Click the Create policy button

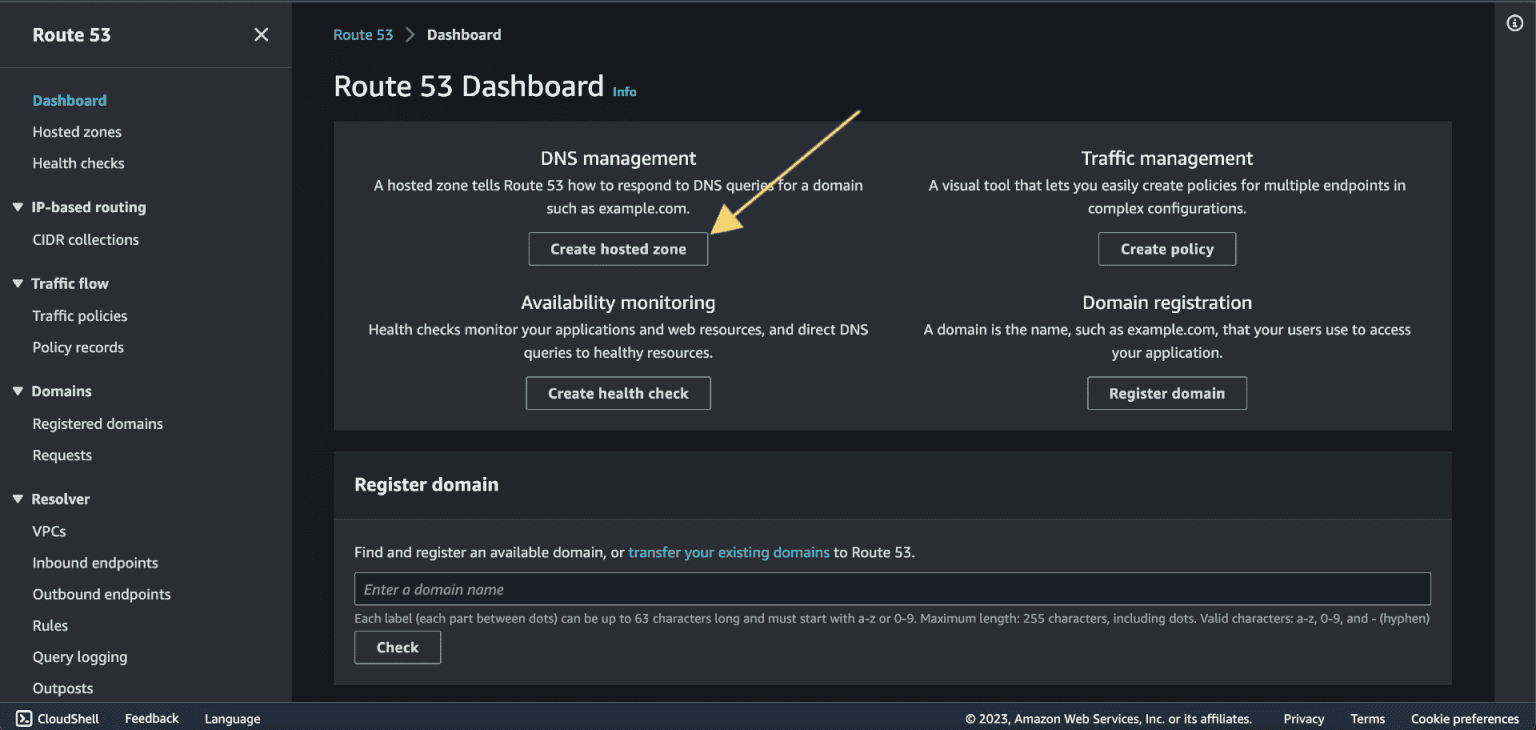(x=1167, y=248)
